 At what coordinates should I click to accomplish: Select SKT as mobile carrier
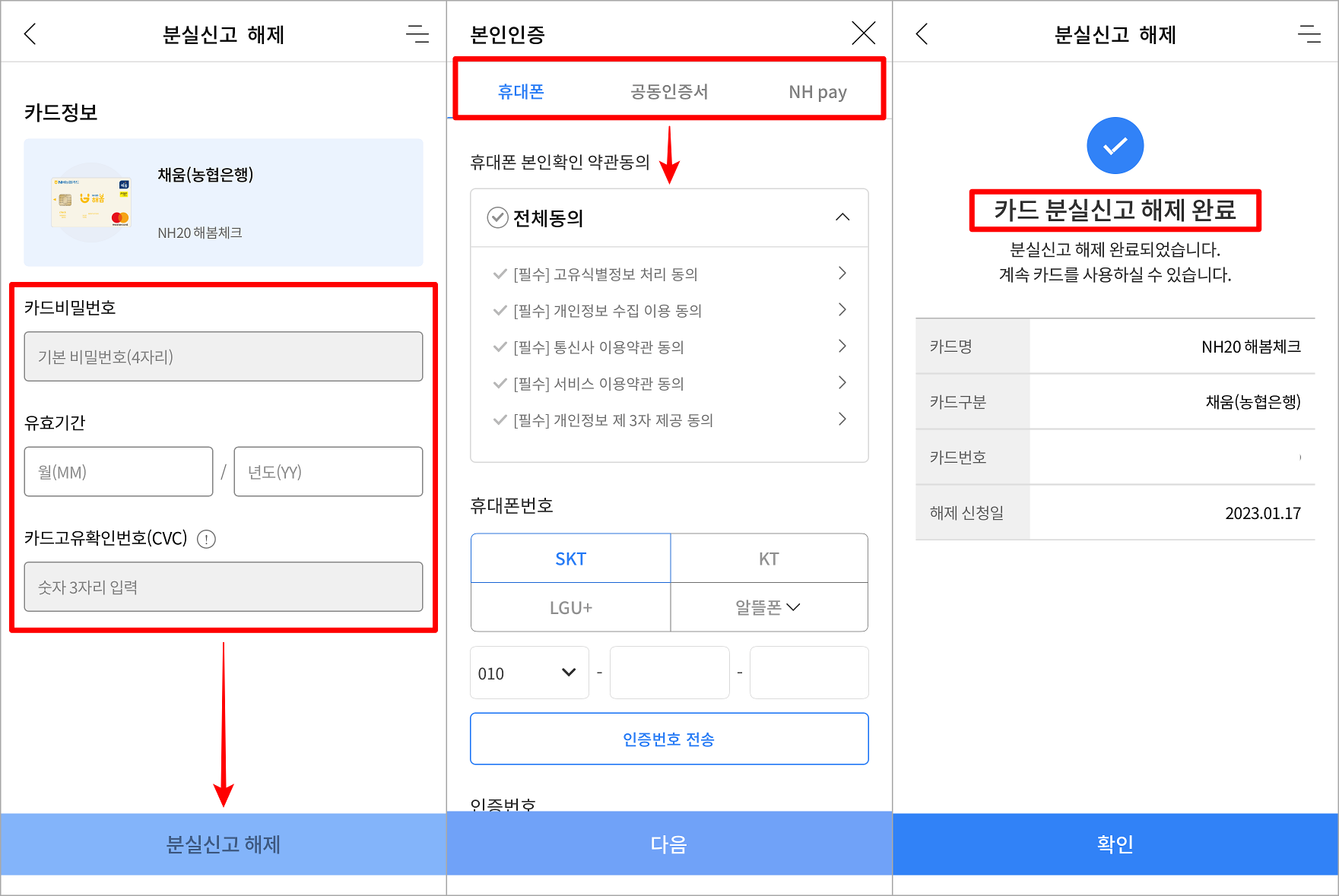[x=570, y=558]
